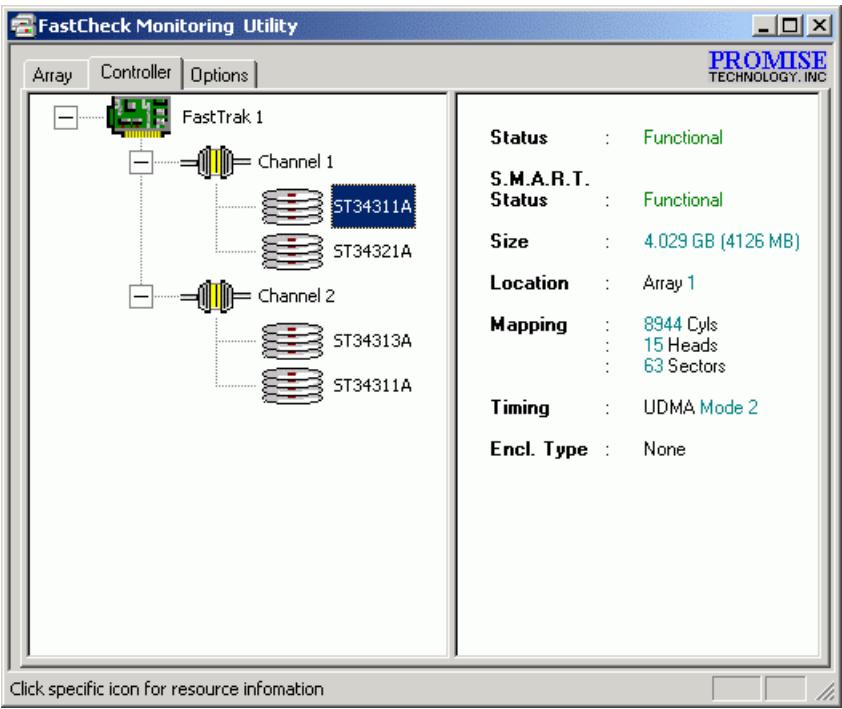
Task: Click the 'Array 1' location value
Action: click(x=669, y=283)
